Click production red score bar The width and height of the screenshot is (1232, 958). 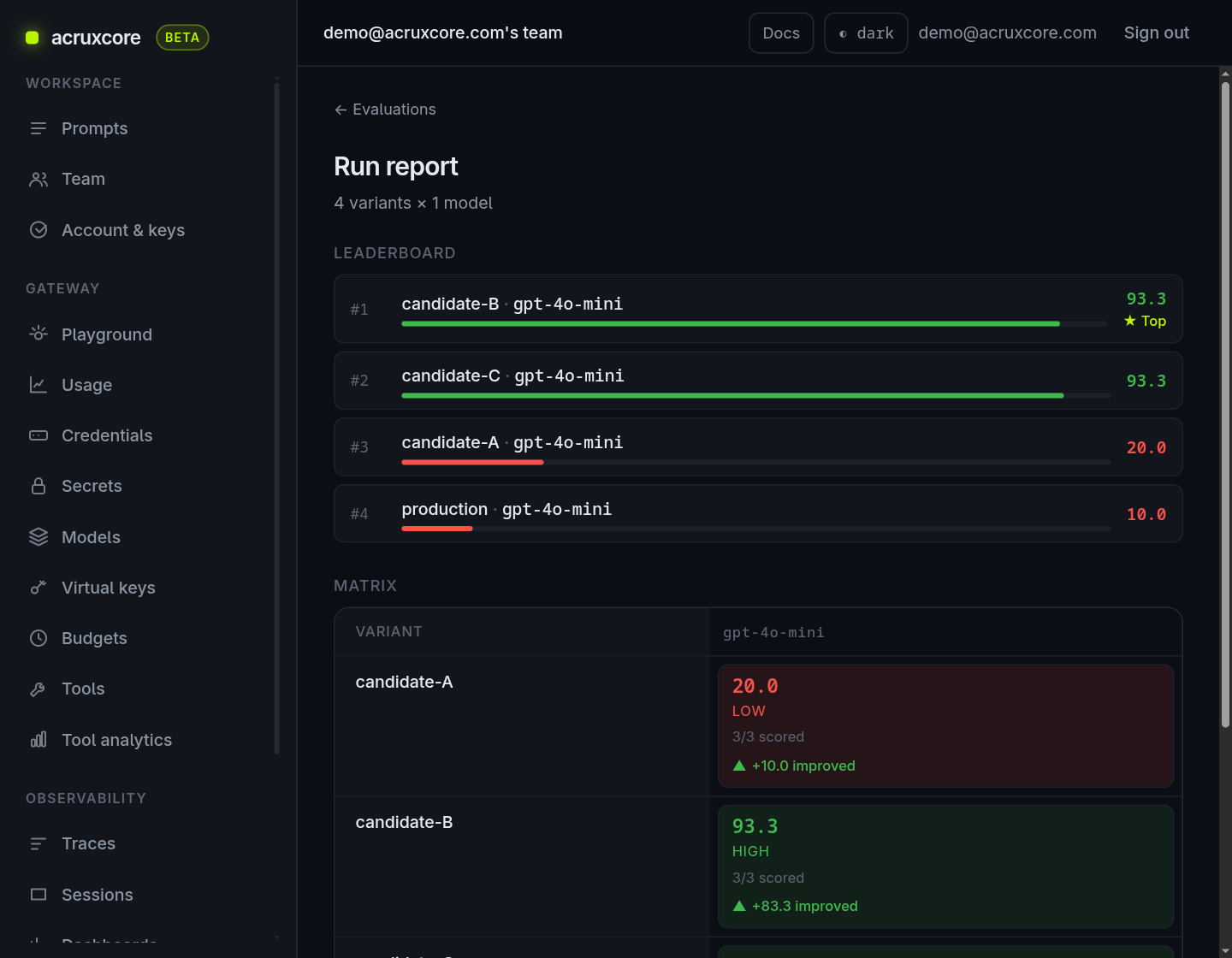(x=437, y=529)
